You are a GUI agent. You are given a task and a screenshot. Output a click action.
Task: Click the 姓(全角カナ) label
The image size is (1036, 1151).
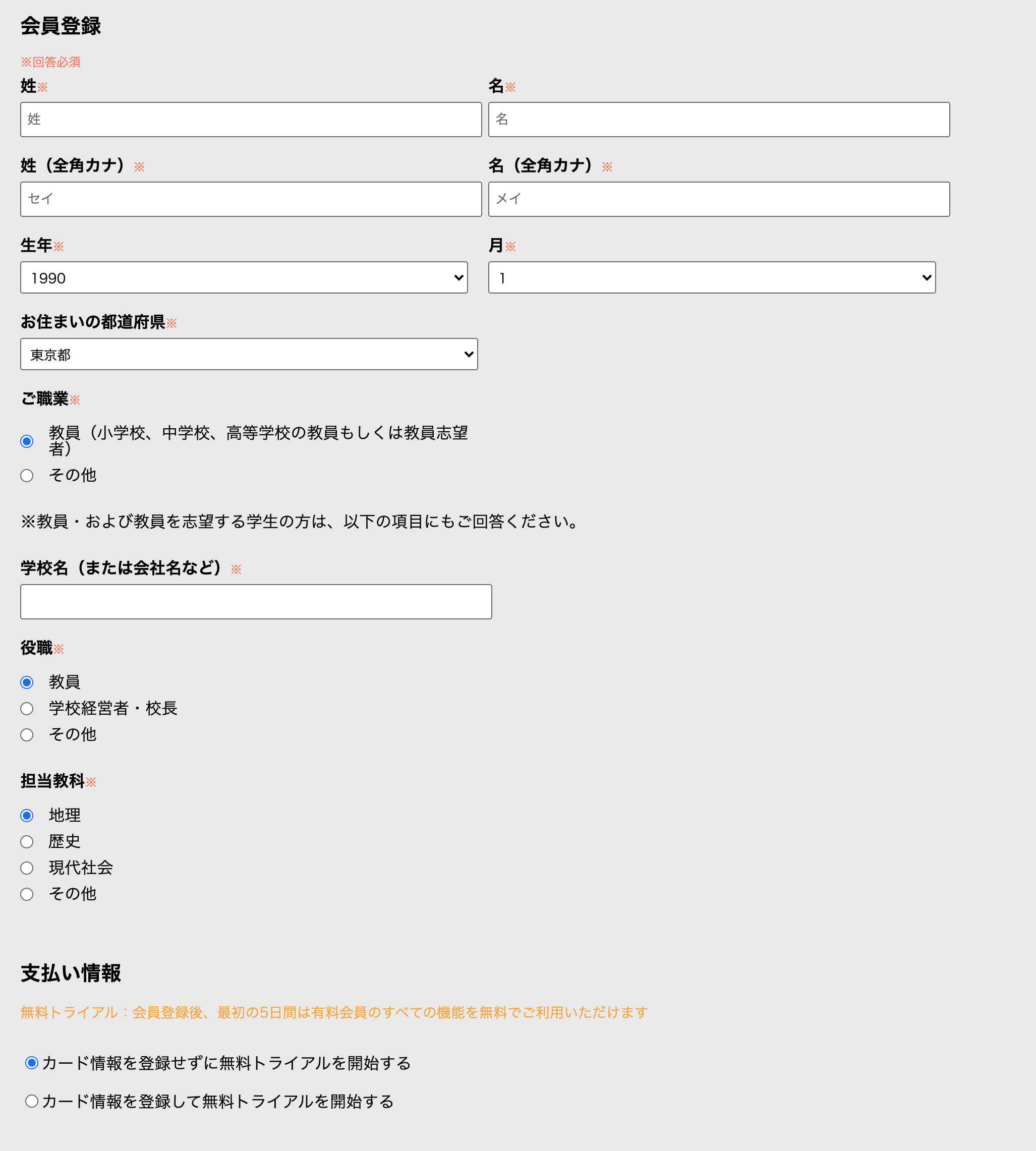click(73, 165)
